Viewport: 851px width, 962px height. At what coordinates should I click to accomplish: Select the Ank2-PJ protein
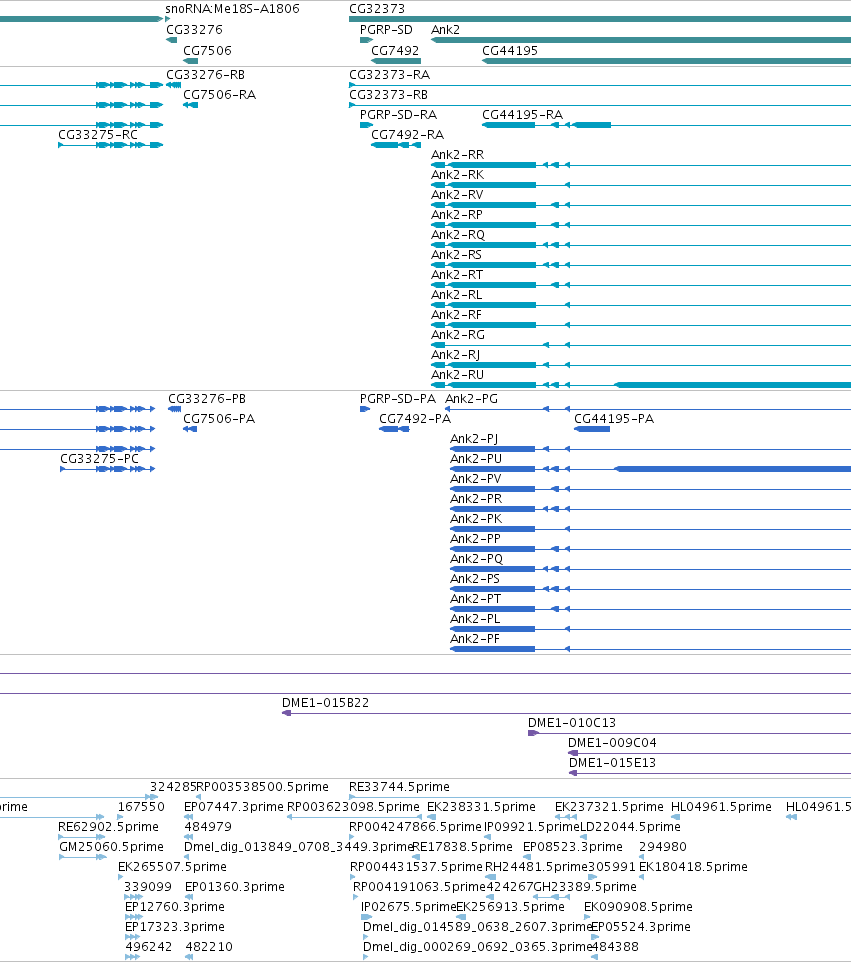650,449
